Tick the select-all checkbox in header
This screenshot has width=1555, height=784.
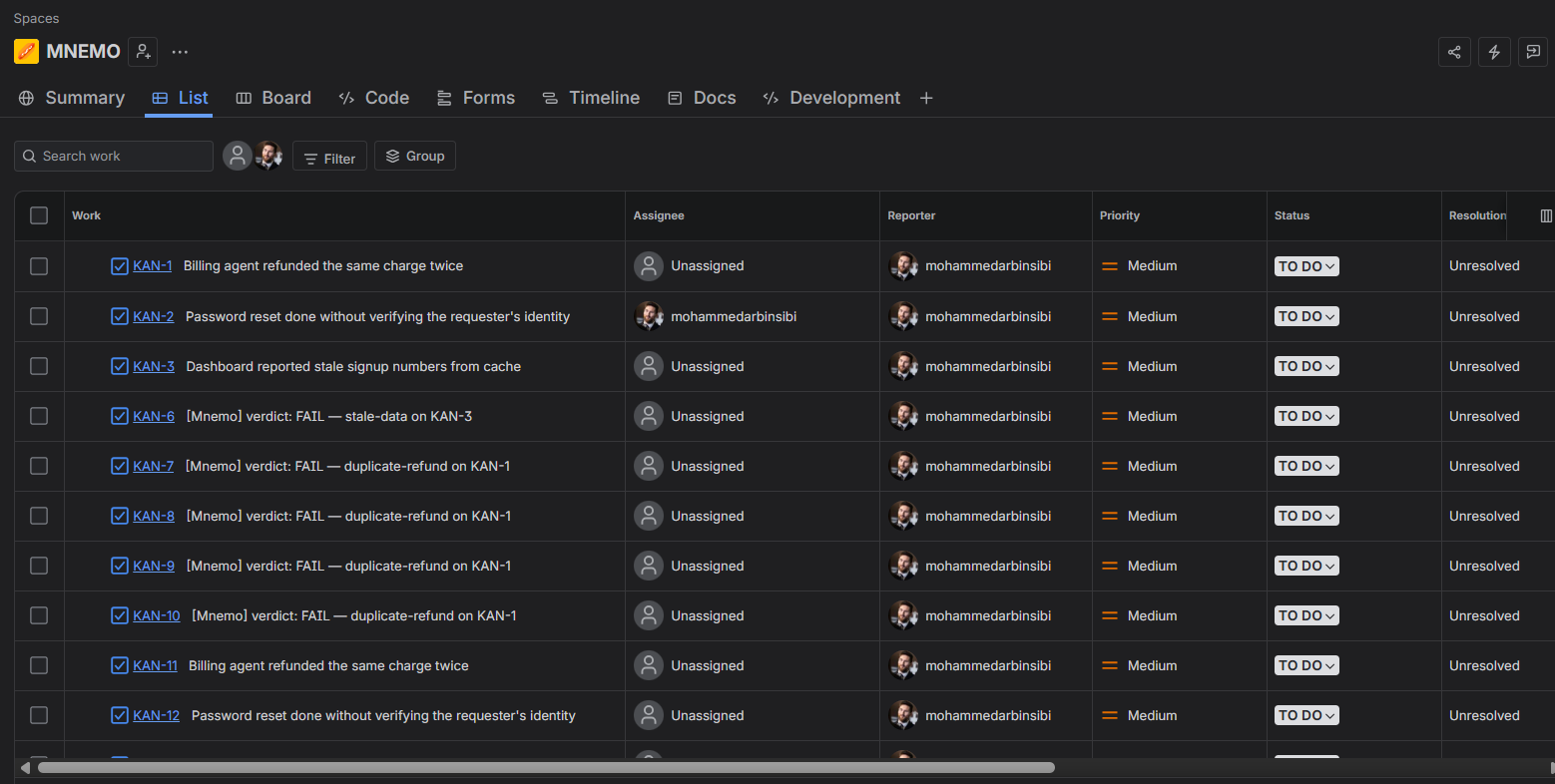[39, 215]
